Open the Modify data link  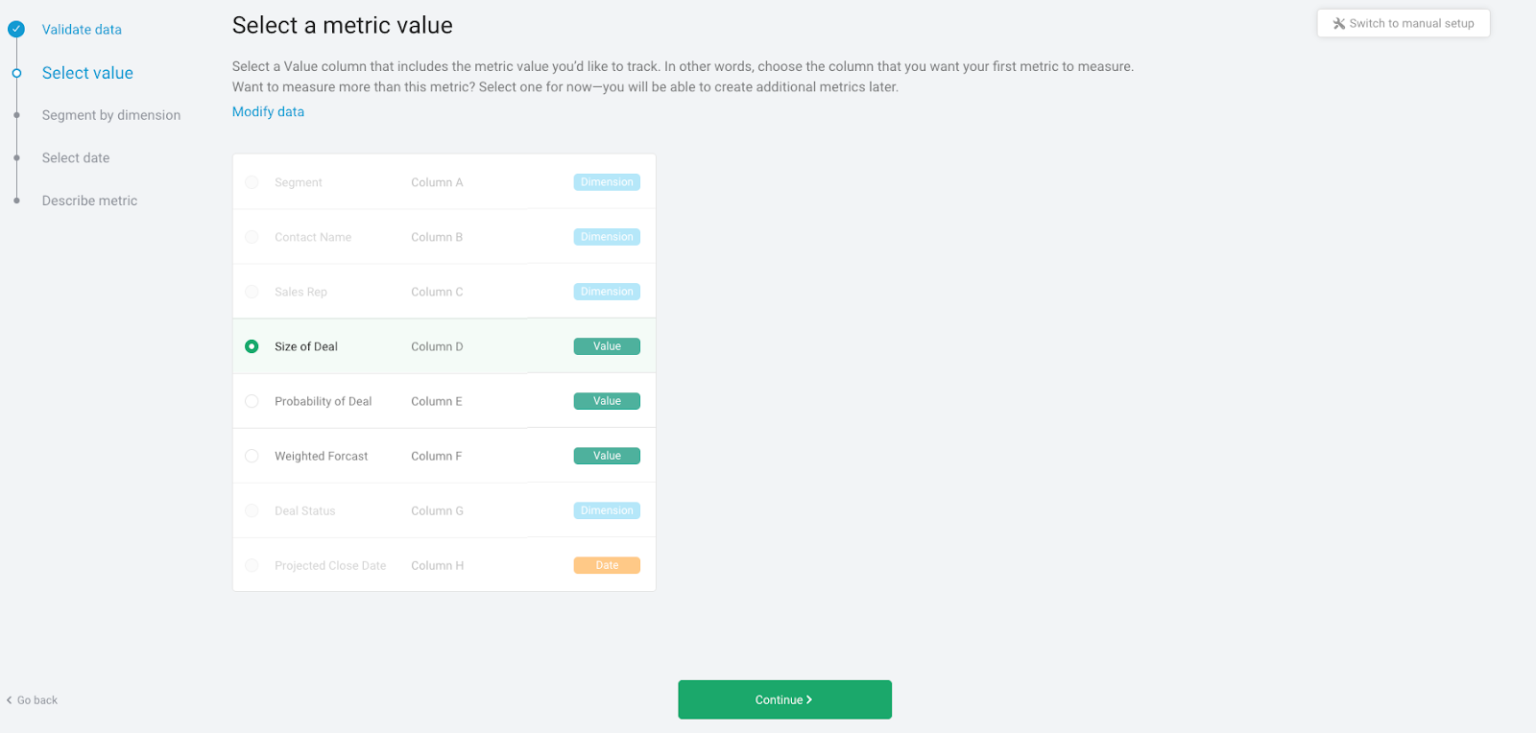pyautogui.click(x=268, y=111)
